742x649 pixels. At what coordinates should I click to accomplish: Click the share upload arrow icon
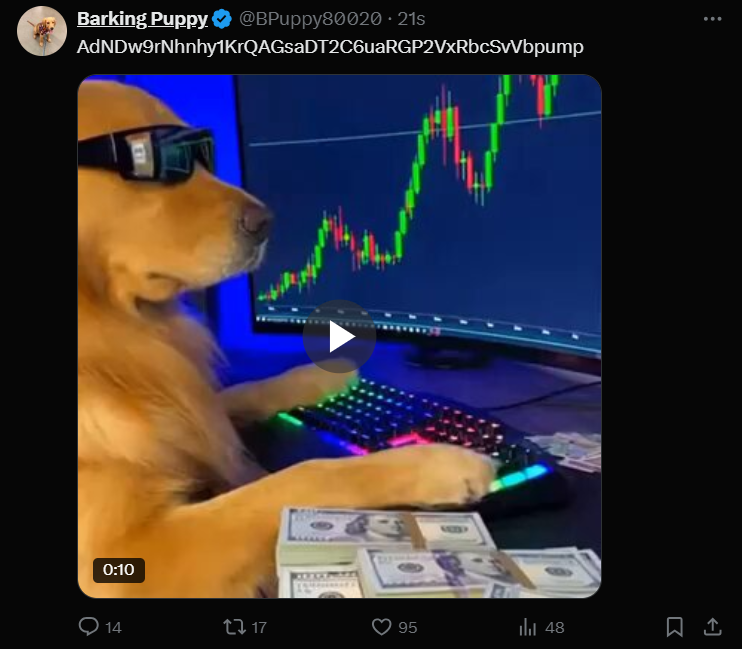tap(712, 627)
